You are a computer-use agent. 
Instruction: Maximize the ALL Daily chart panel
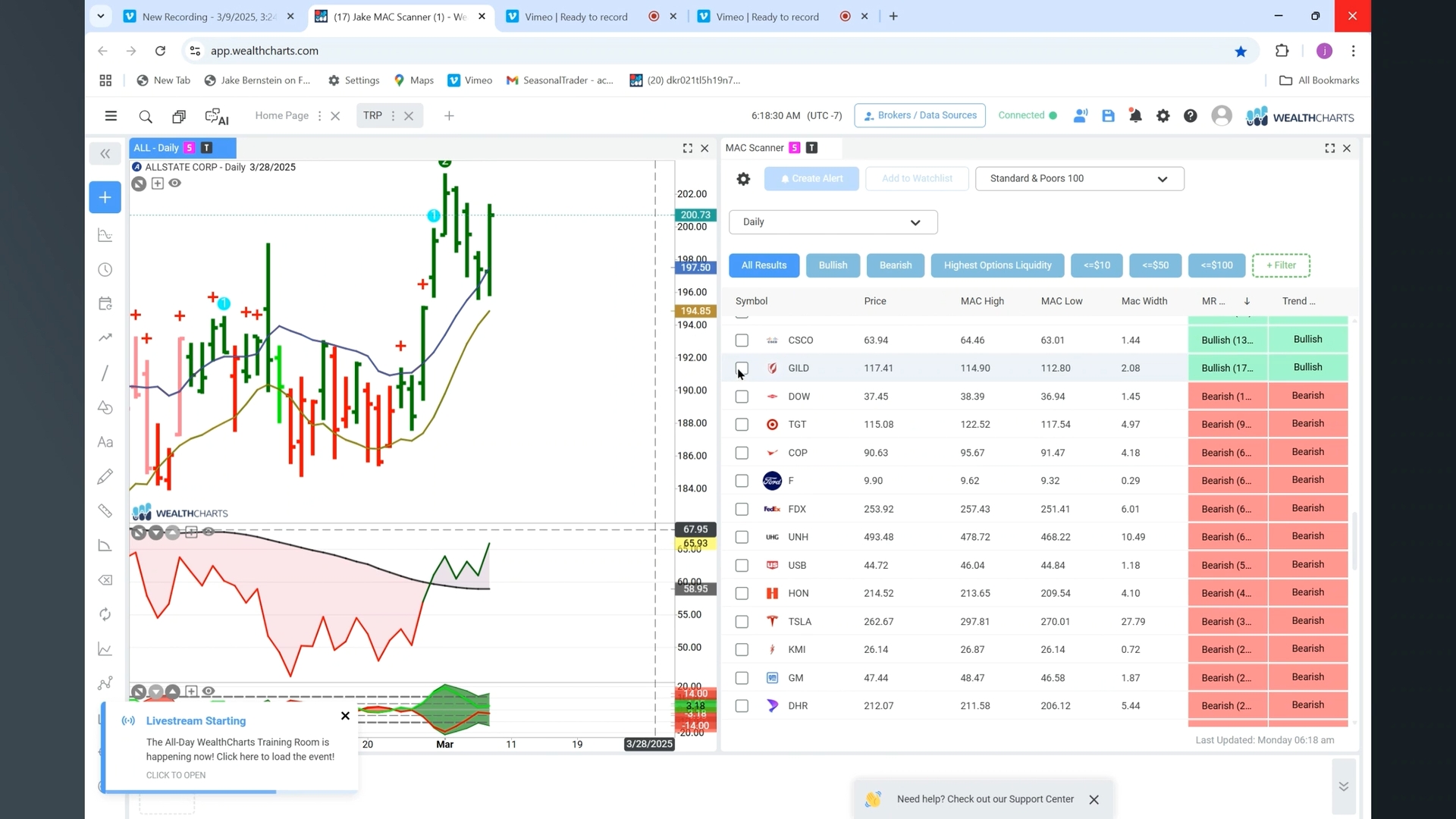click(687, 149)
